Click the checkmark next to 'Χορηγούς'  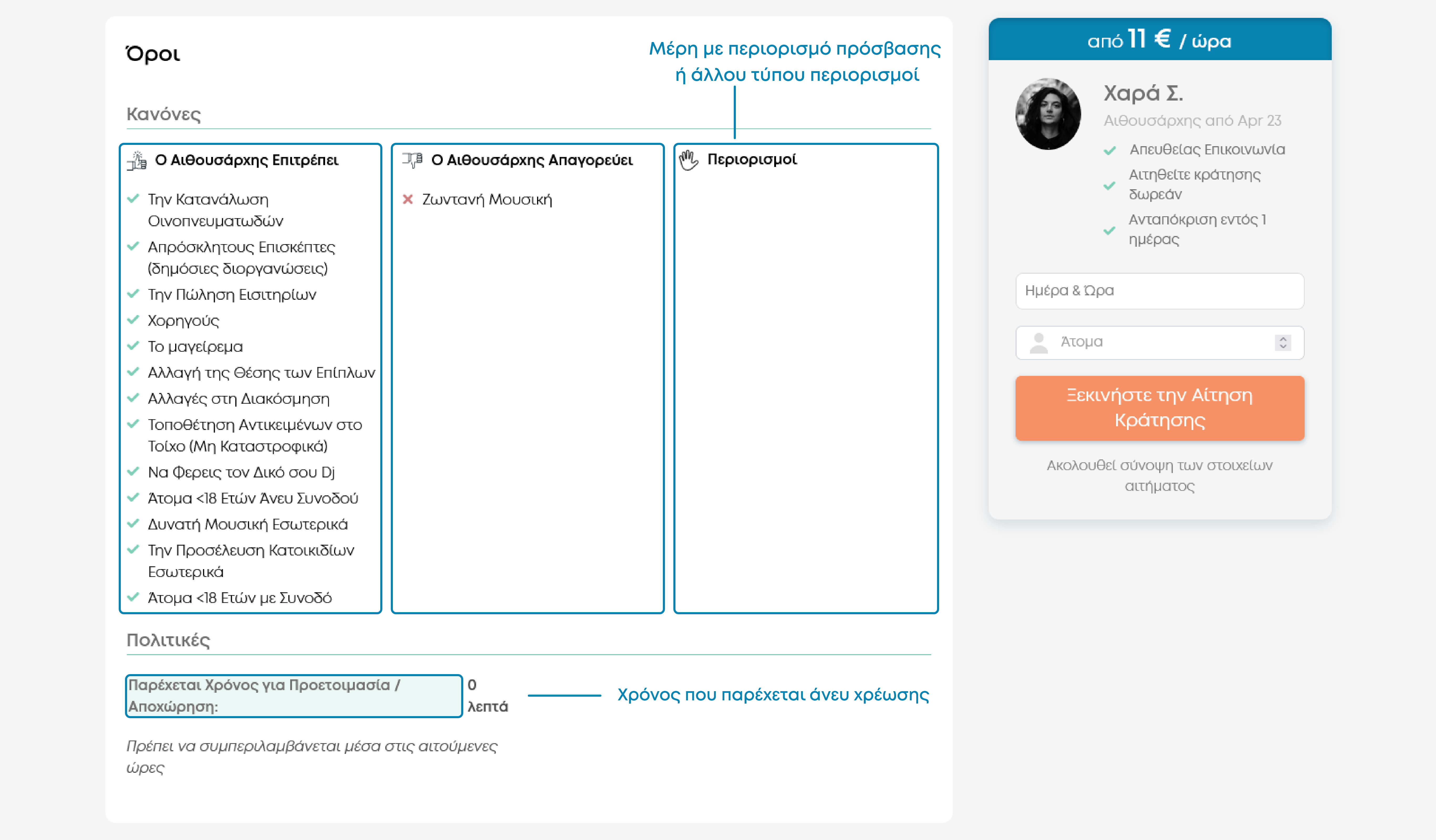pos(133,320)
